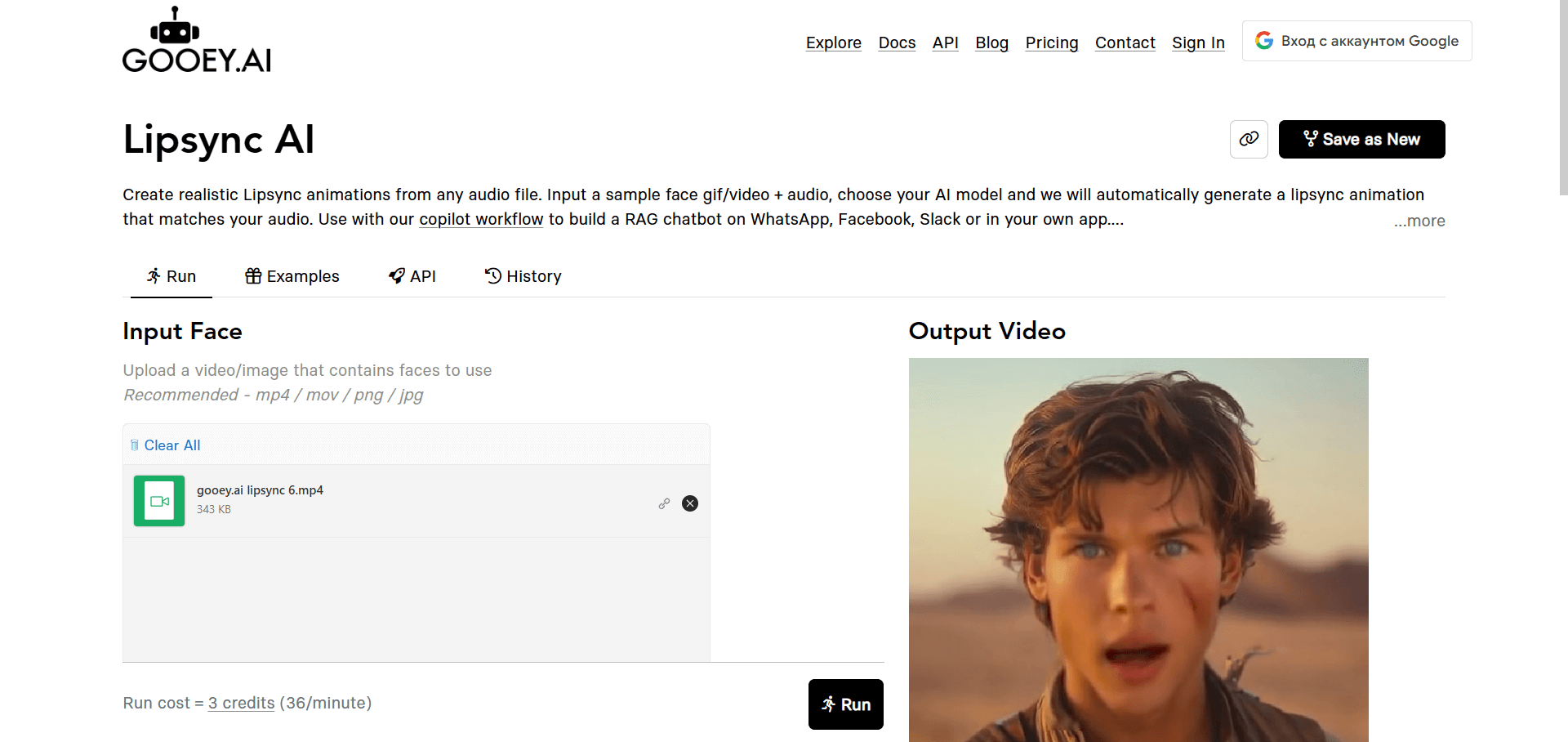Select the Run tab
This screenshot has height=742, width=1568.
pyautogui.click(x=171, y=276)
